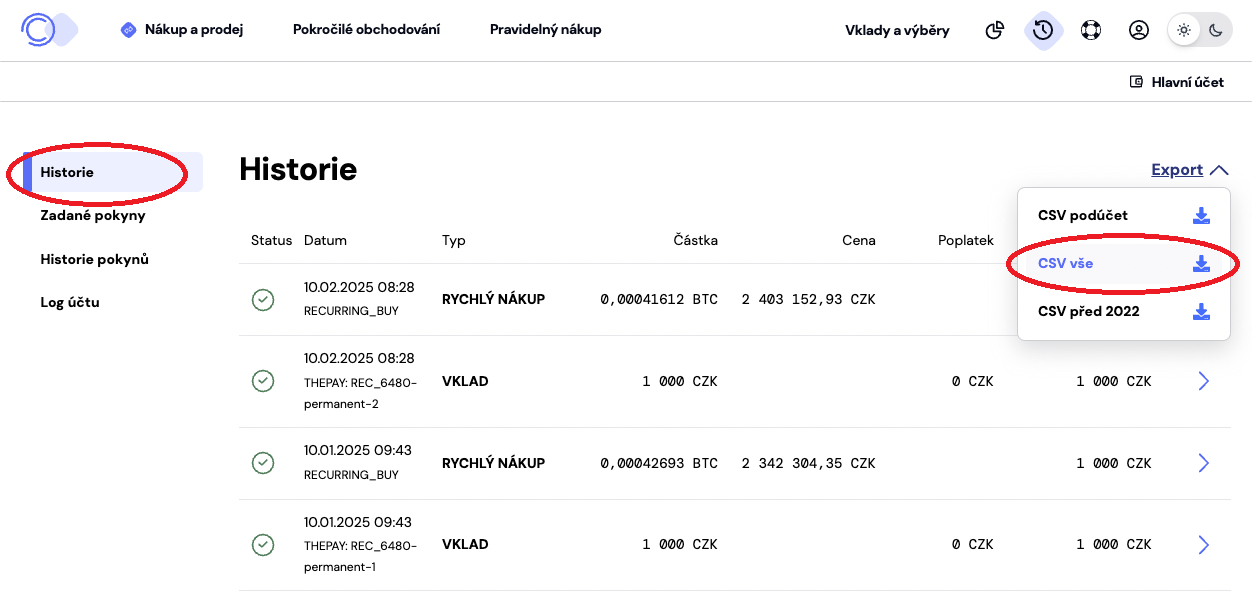Select light mode sun toggle
This screenshot has width=1252, height=596.
tap(1182, 30)
